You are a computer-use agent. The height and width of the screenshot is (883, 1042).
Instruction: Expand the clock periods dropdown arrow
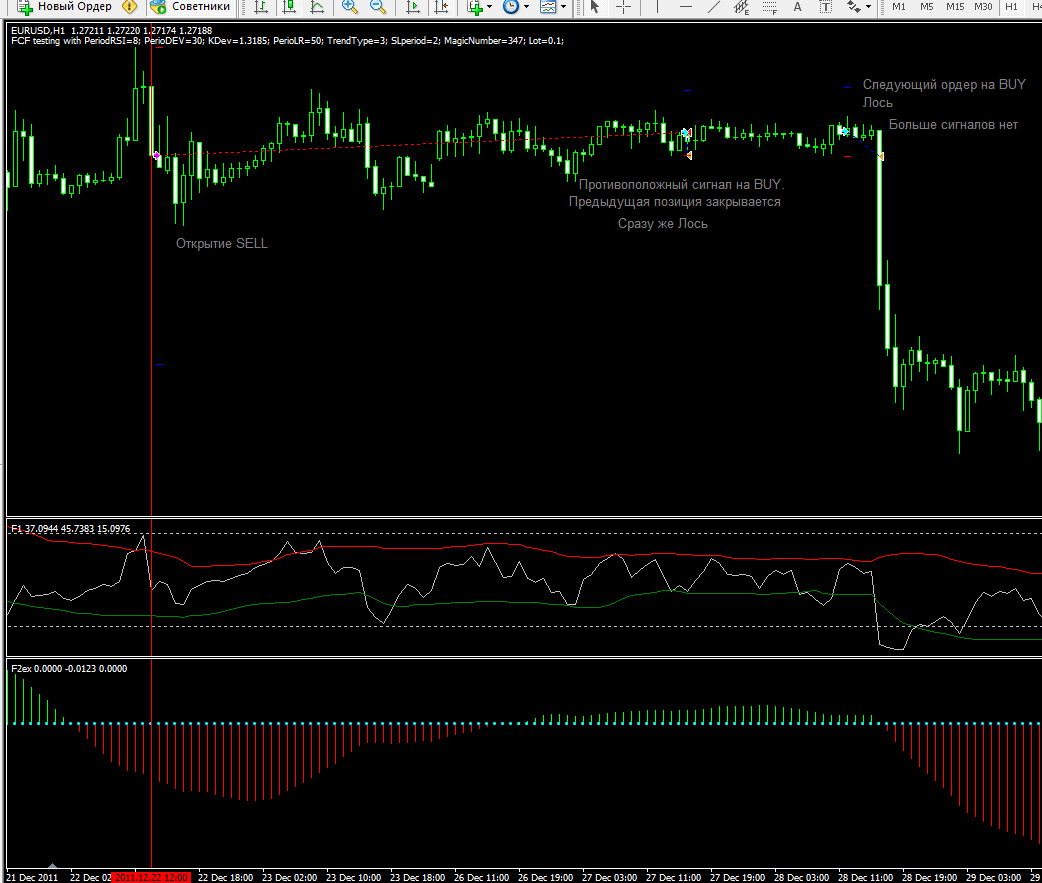[x=526, y=7]
